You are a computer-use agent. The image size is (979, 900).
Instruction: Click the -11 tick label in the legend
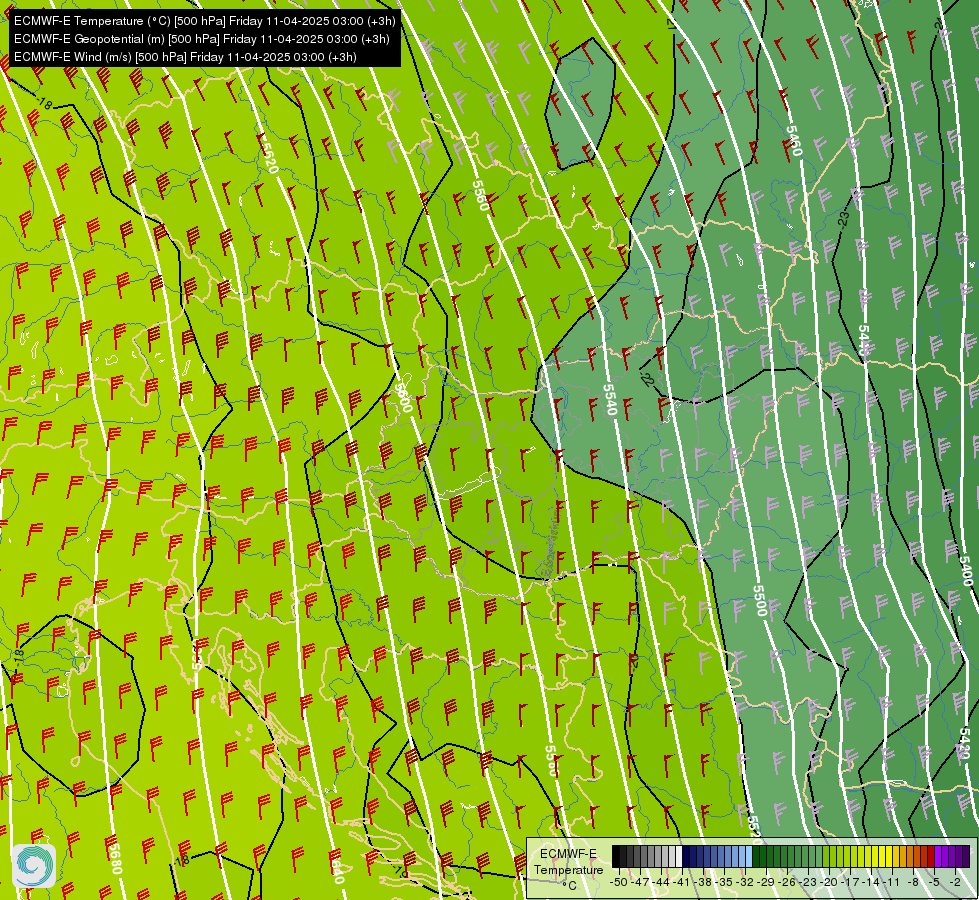(891, 882)
